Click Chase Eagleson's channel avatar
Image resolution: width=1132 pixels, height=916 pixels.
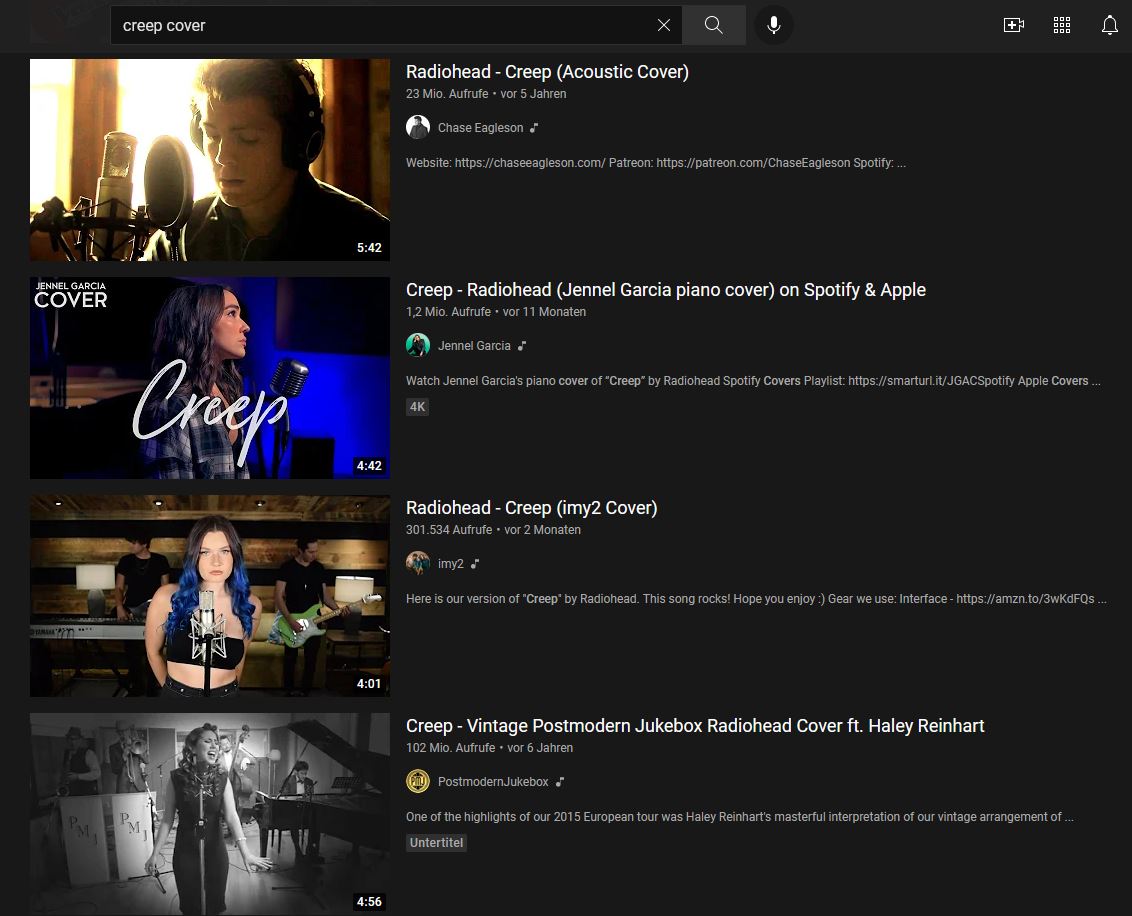tap(418, 127)
